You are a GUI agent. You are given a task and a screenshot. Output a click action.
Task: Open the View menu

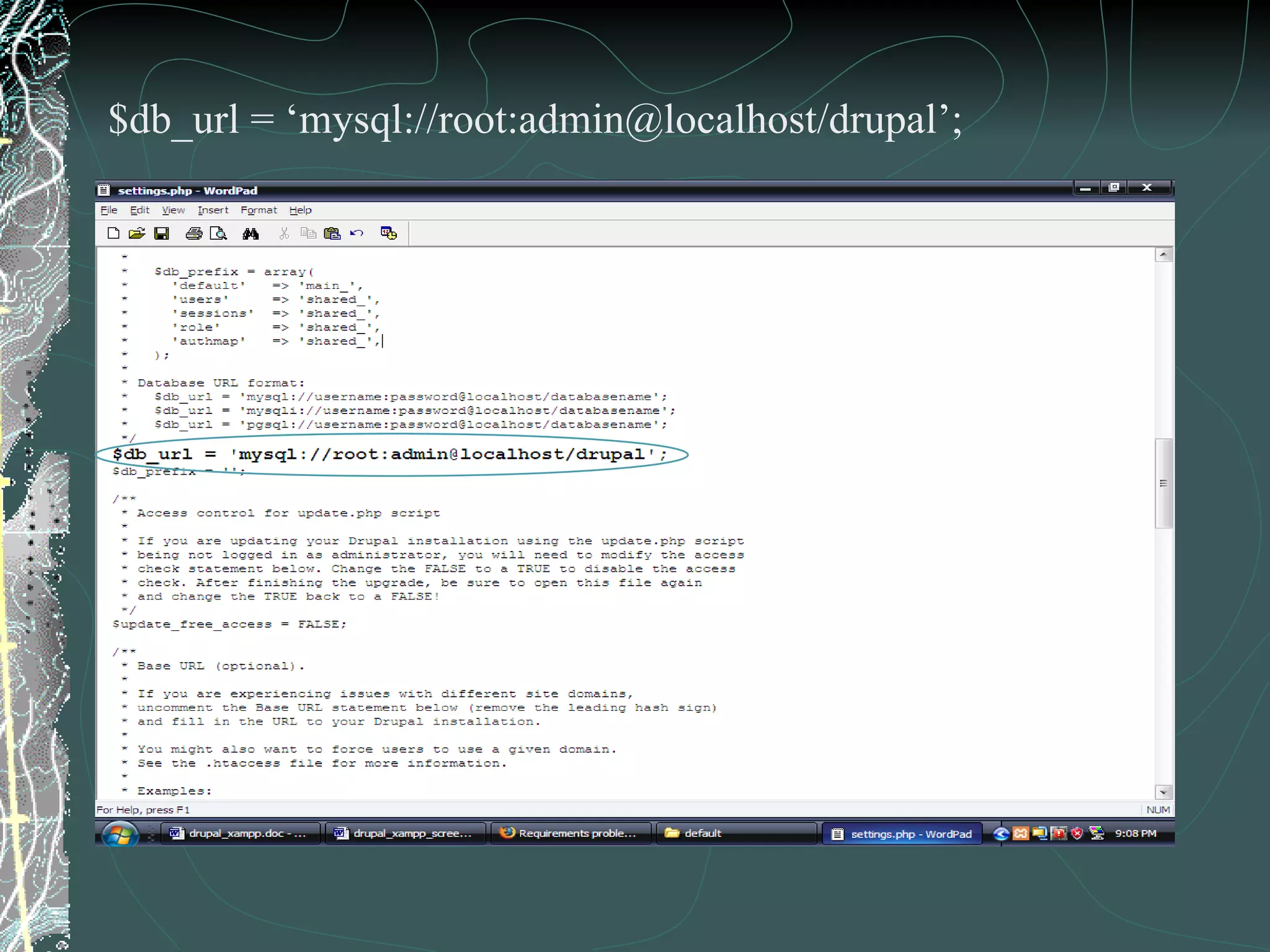[x=174, y=210]
